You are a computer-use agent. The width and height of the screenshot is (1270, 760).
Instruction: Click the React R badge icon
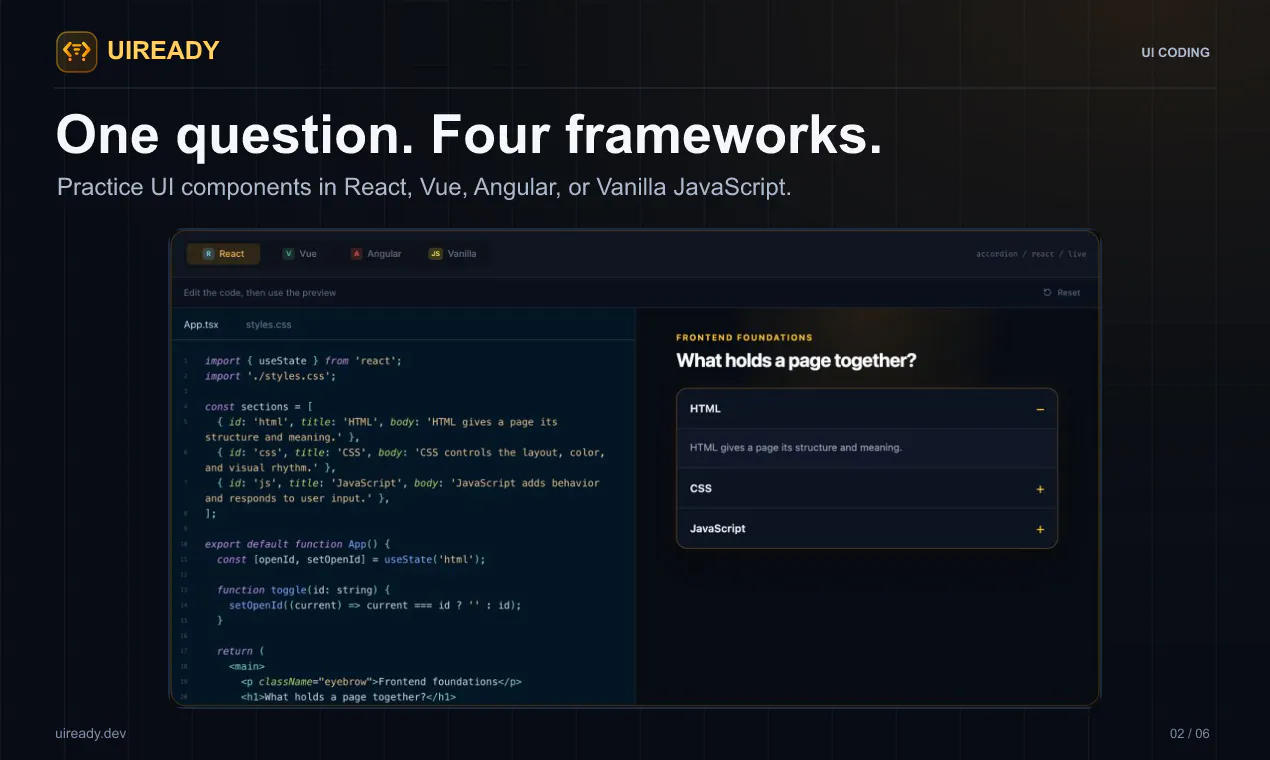point(208,254)
